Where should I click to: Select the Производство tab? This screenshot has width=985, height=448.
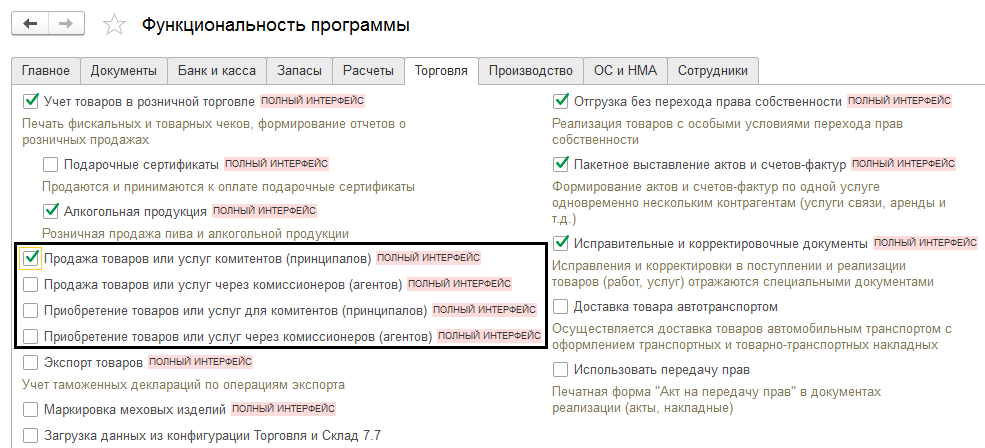coord(533,70)
